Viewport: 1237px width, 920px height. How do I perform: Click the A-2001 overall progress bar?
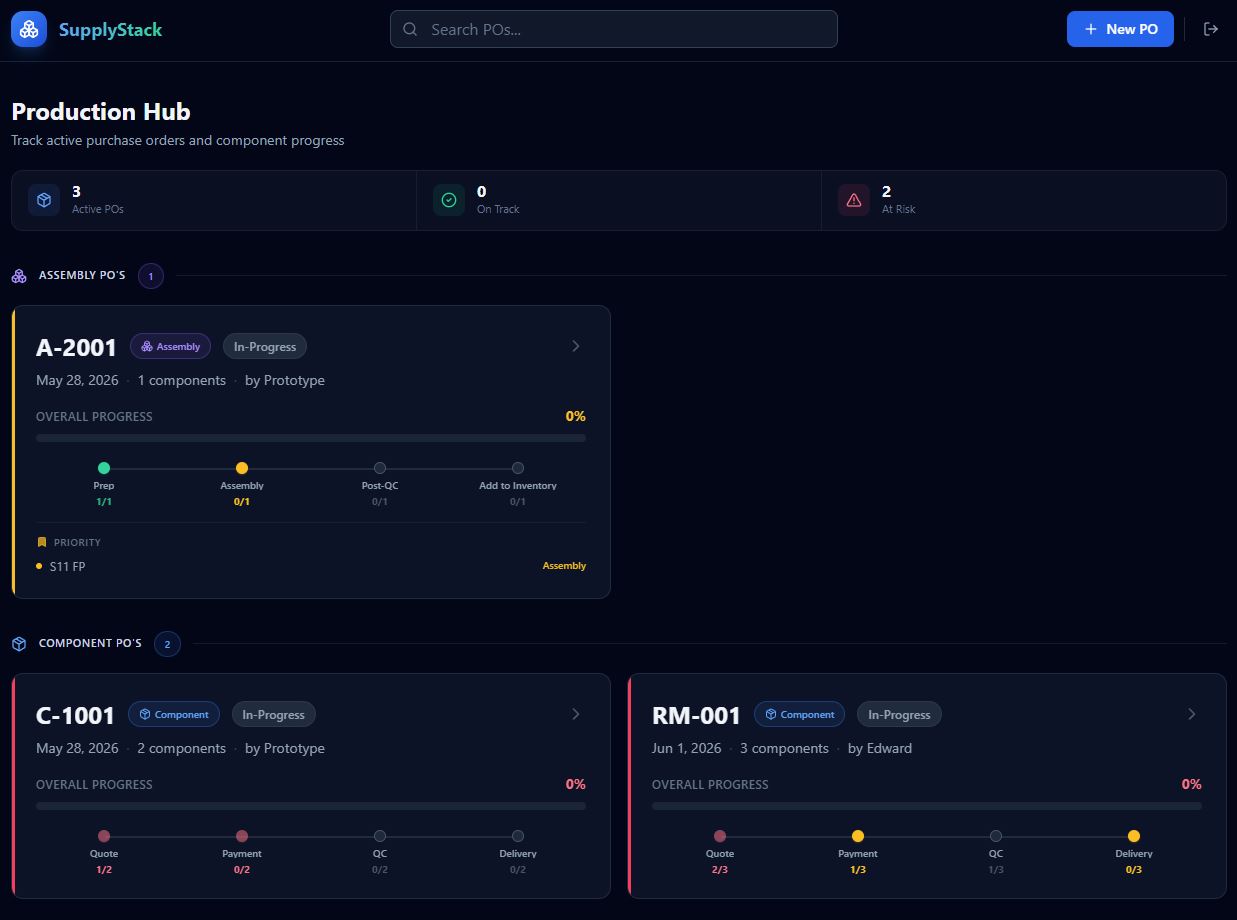click(x=311, y=438)
